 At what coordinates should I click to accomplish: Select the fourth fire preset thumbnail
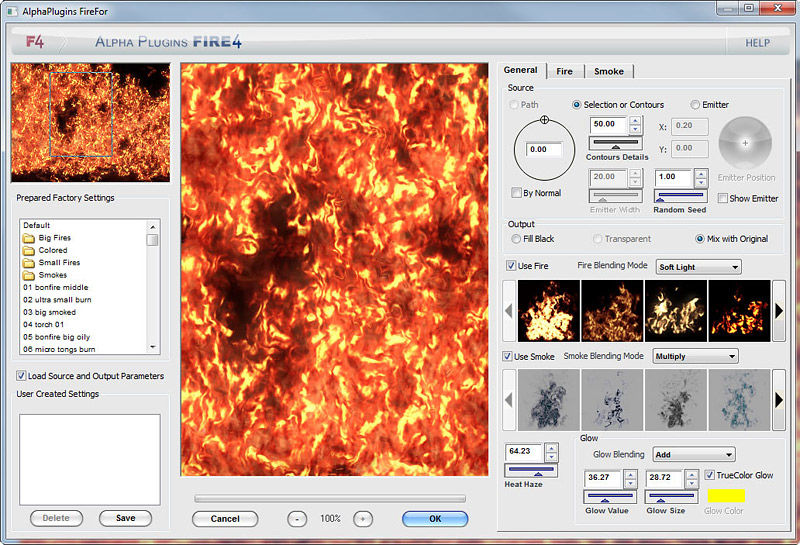pos(739,311)
